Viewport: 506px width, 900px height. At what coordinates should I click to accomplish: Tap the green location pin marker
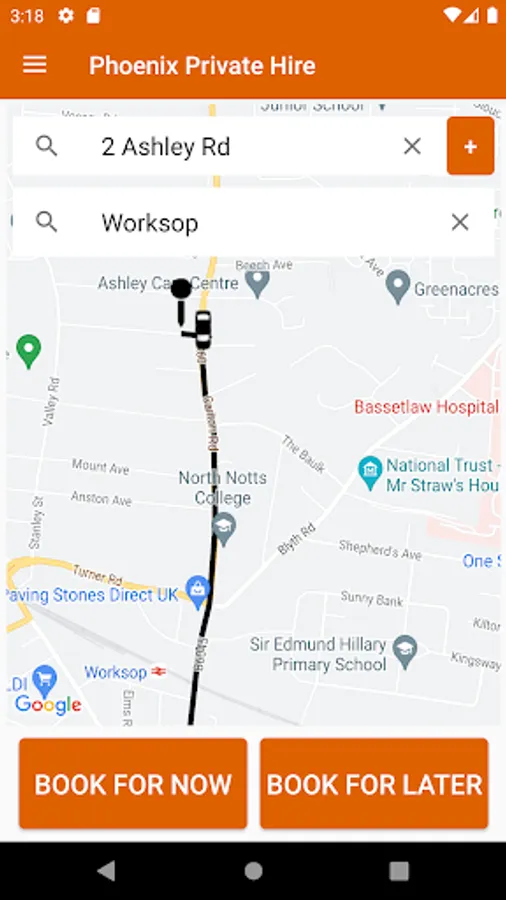click(28, 351)
